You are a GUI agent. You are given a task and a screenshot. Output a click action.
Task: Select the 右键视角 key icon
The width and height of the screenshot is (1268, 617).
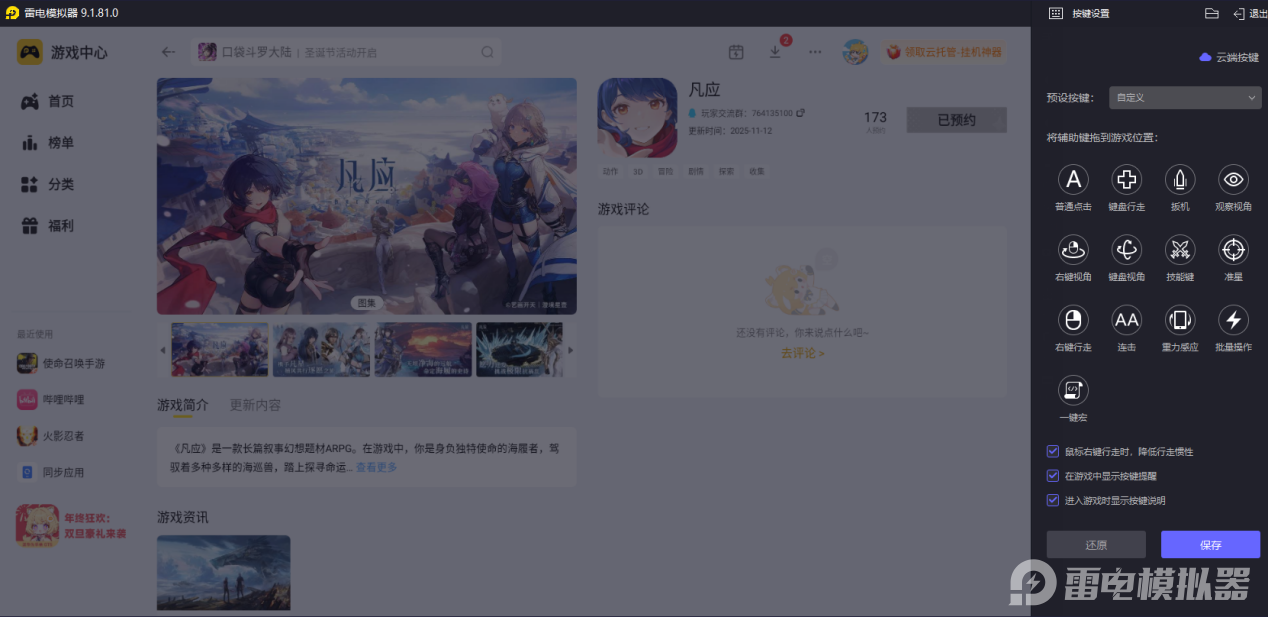click(1073, 249)
